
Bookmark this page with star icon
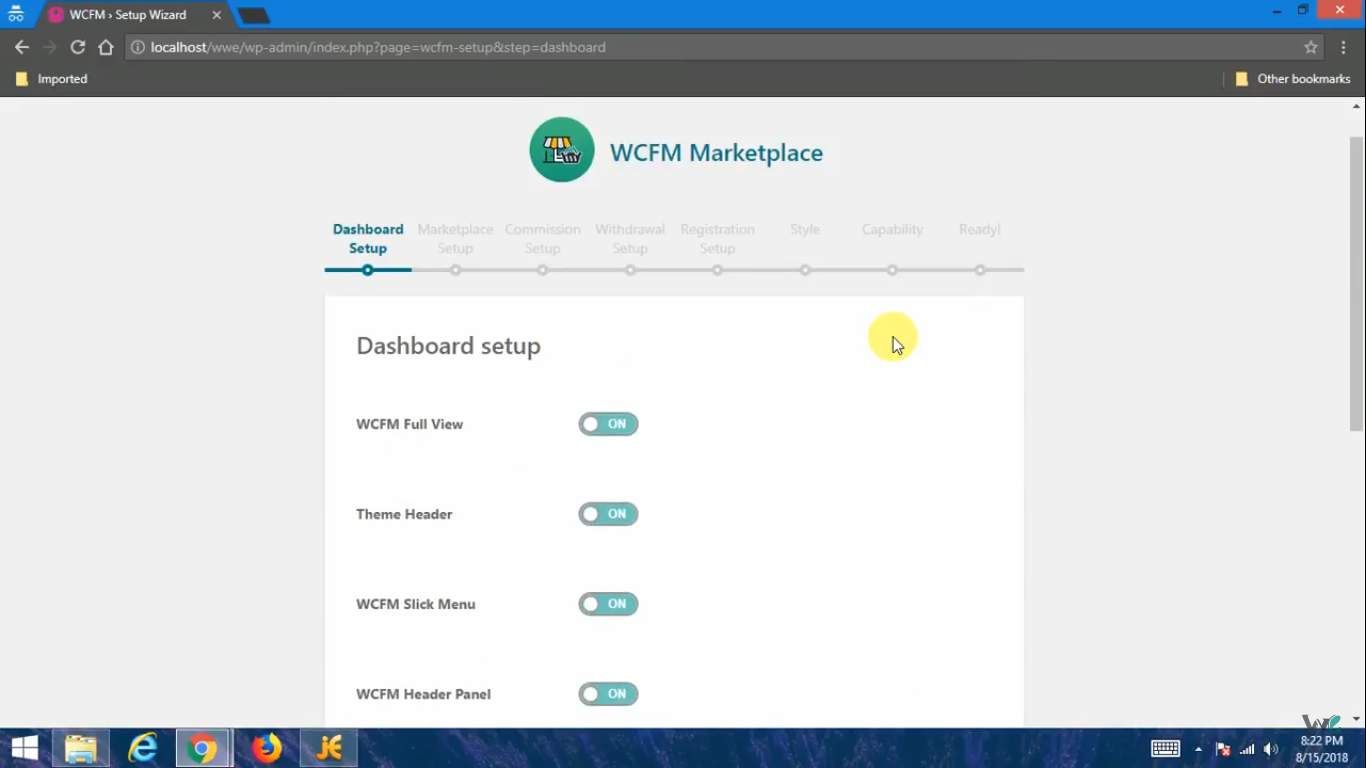coord(1311,47)
